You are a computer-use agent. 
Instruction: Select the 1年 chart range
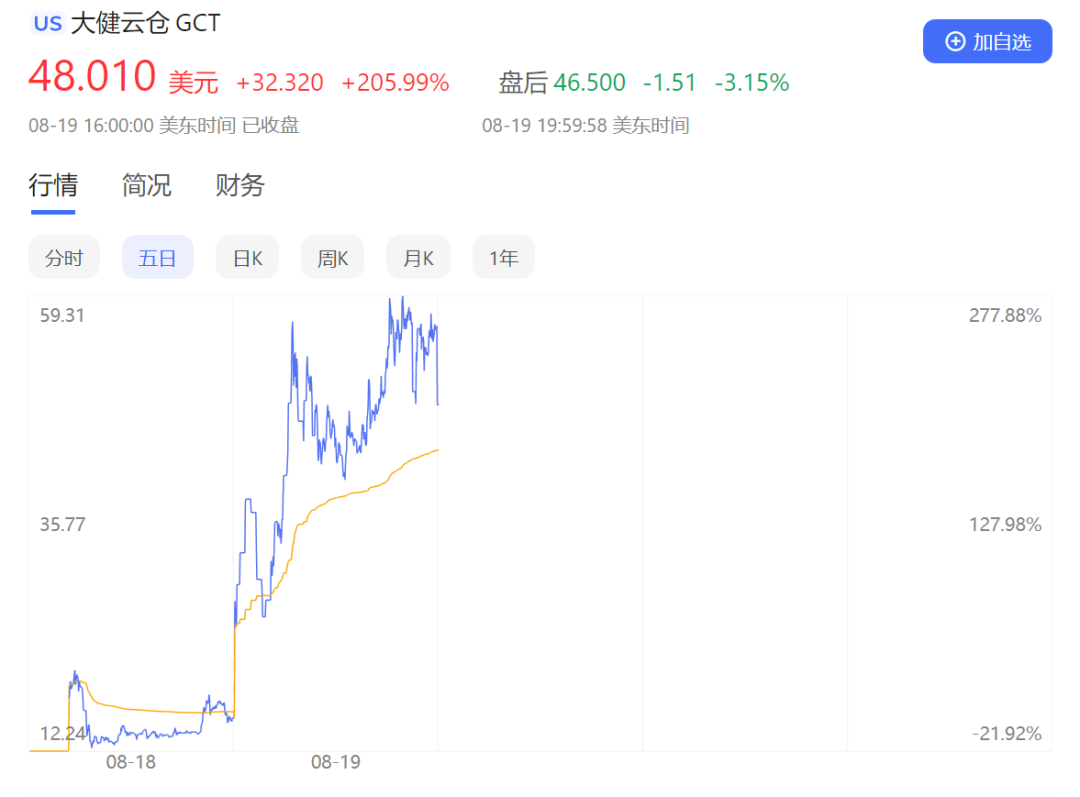click(503, 258)
